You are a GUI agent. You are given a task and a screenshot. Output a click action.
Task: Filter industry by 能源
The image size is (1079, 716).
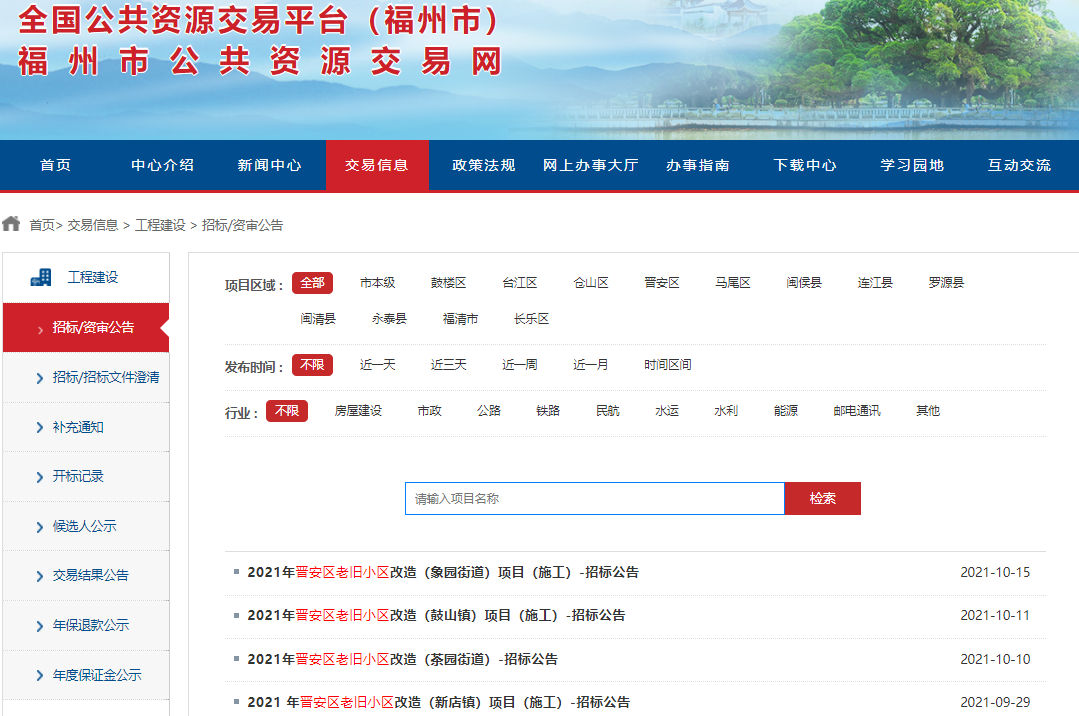click(786, 411)
